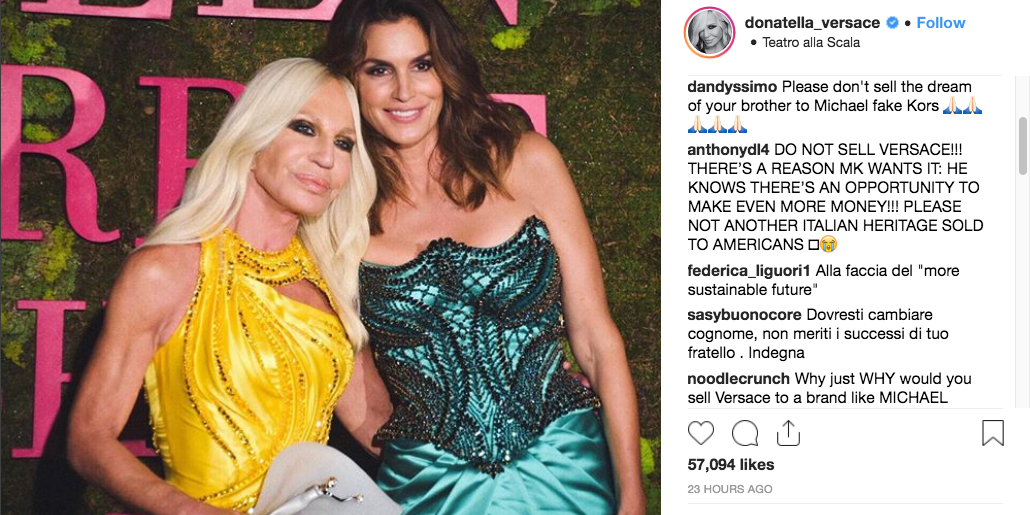The width and height of the screenshot is (1030, 515).
Task: Open donatella_versace profile picture
Action: [709, 32]
